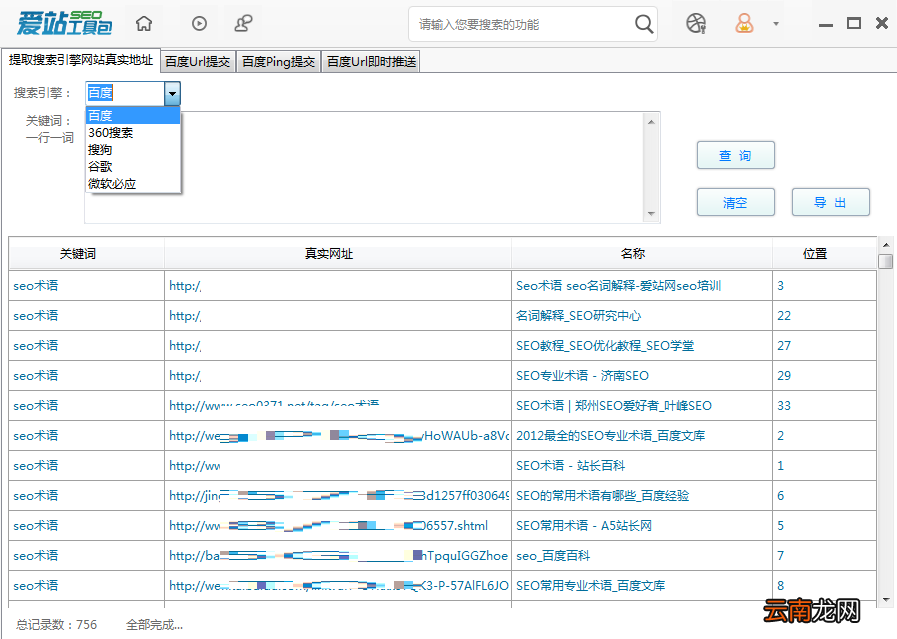897x639 pixels.
Task: Click the 清空 button
Action: tap(736, 202)
